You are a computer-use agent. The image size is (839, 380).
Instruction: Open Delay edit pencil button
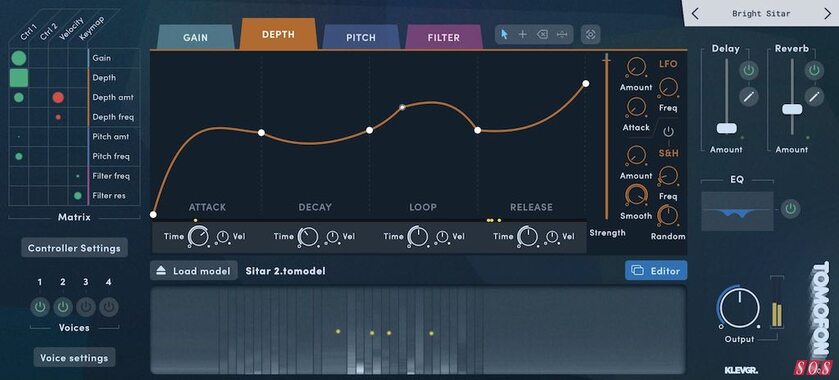pos(749,96)
